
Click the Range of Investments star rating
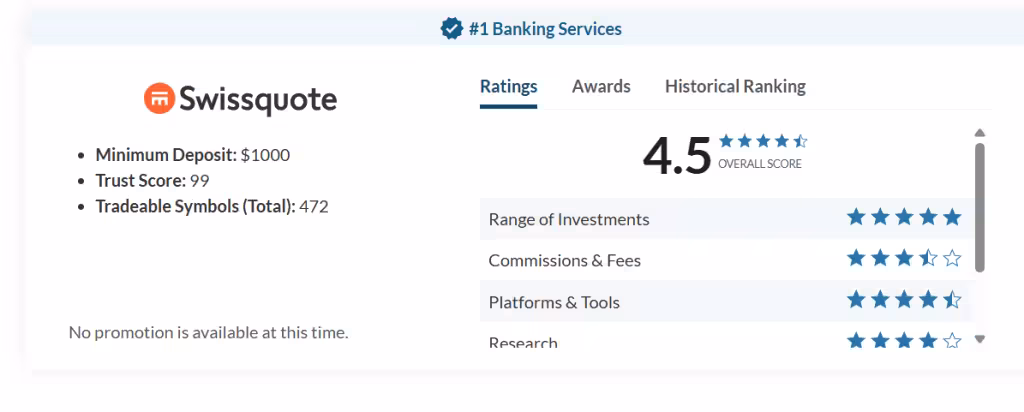click(904, 218)
